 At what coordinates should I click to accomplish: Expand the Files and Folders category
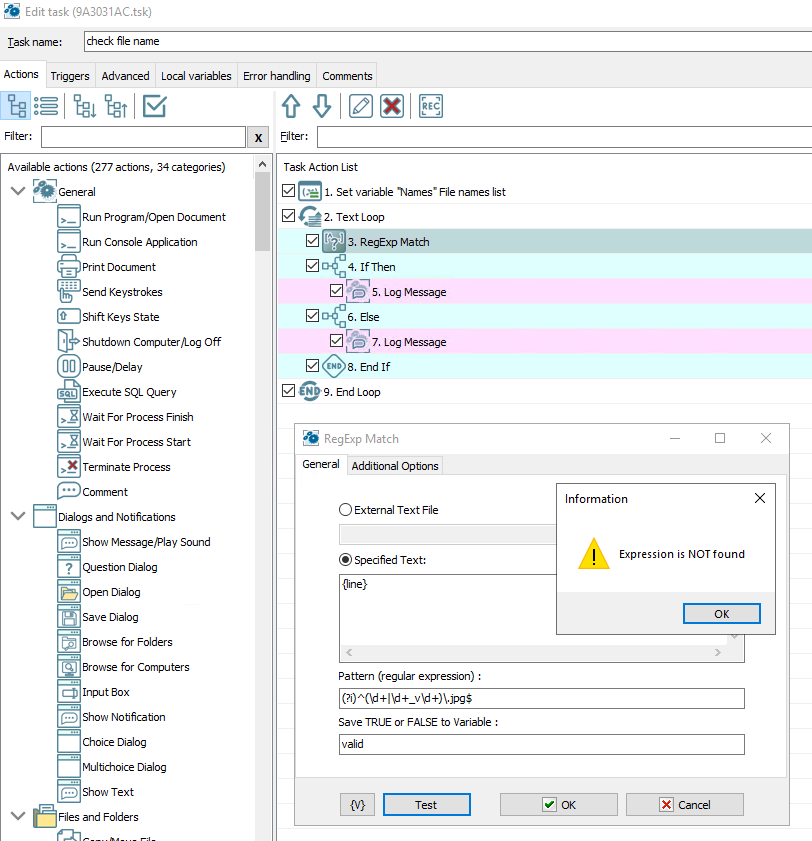pyautogui.click(x=17, y=816)
